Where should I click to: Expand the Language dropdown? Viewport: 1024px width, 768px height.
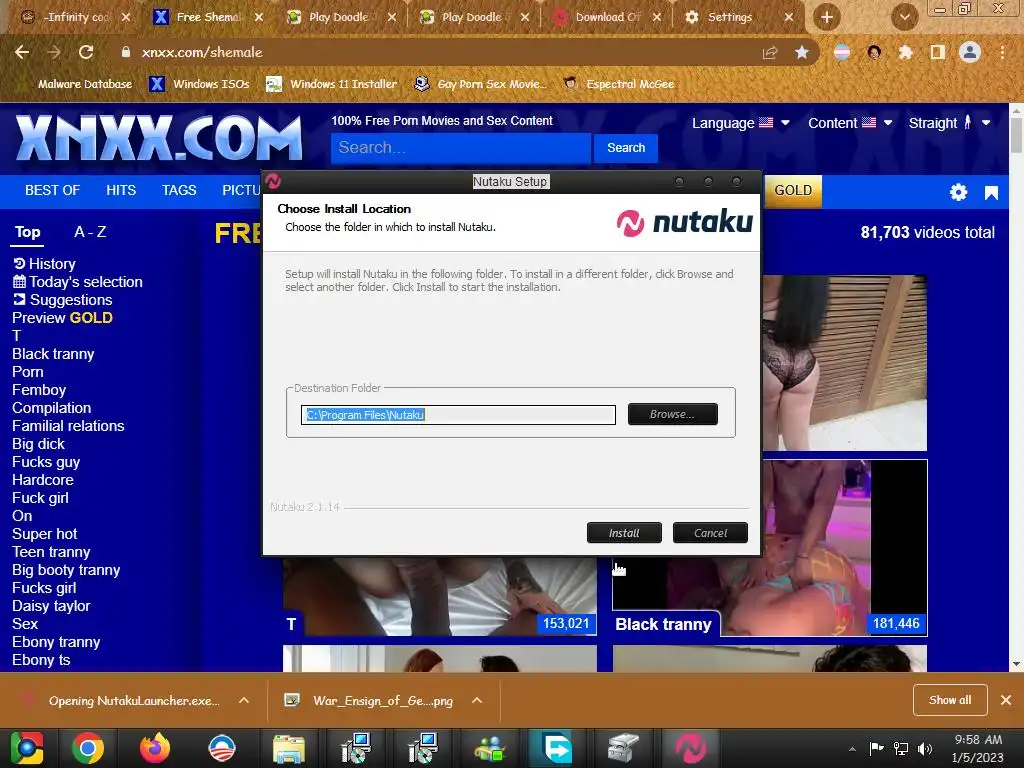741,123
